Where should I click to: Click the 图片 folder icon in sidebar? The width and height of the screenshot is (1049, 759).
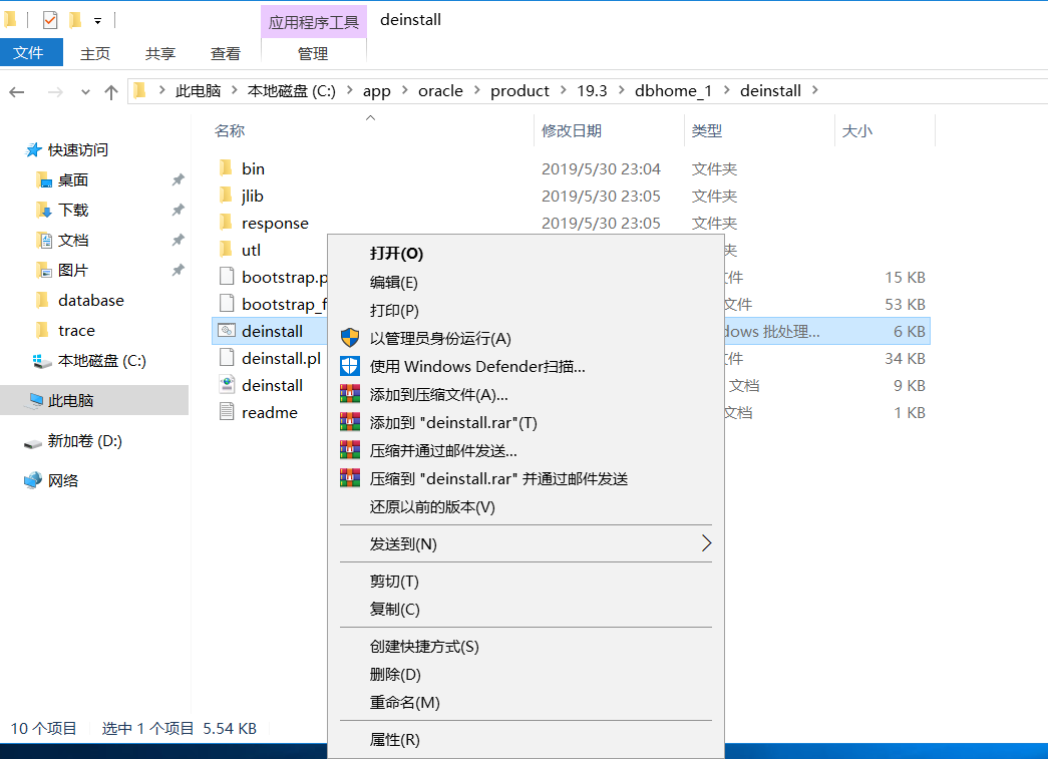43,270
